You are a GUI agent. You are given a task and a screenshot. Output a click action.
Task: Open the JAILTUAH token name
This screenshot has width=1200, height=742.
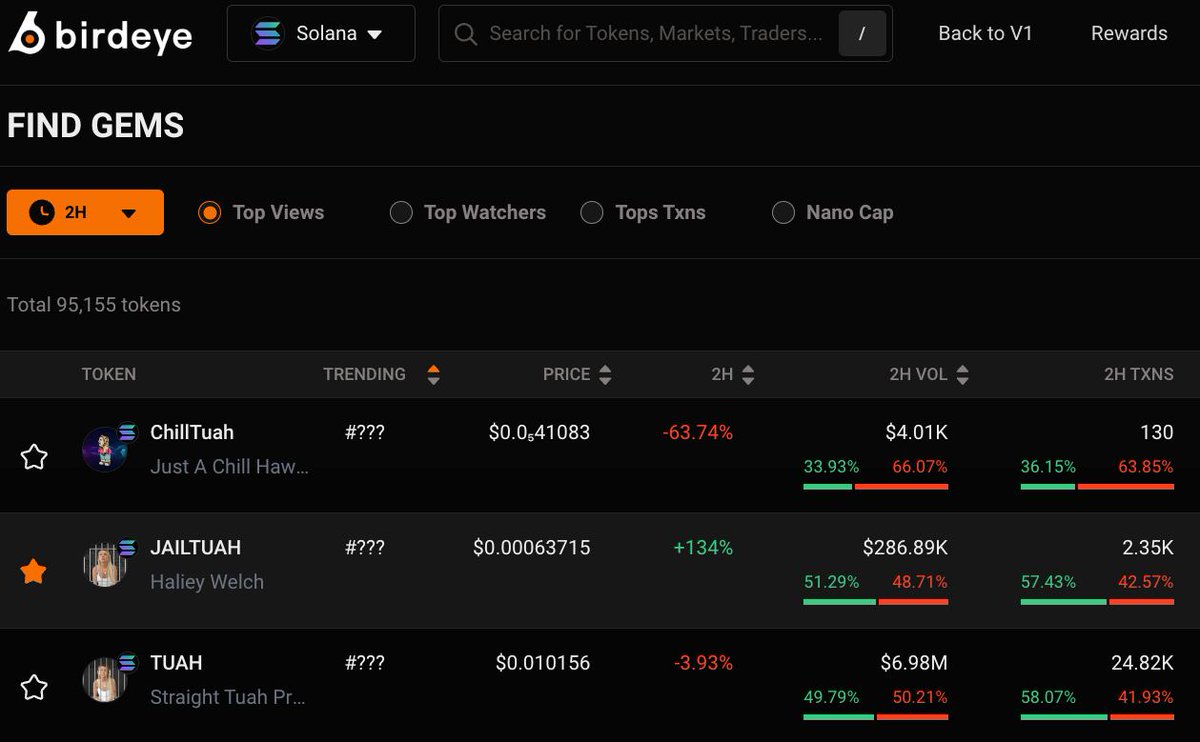coord(195,547)
